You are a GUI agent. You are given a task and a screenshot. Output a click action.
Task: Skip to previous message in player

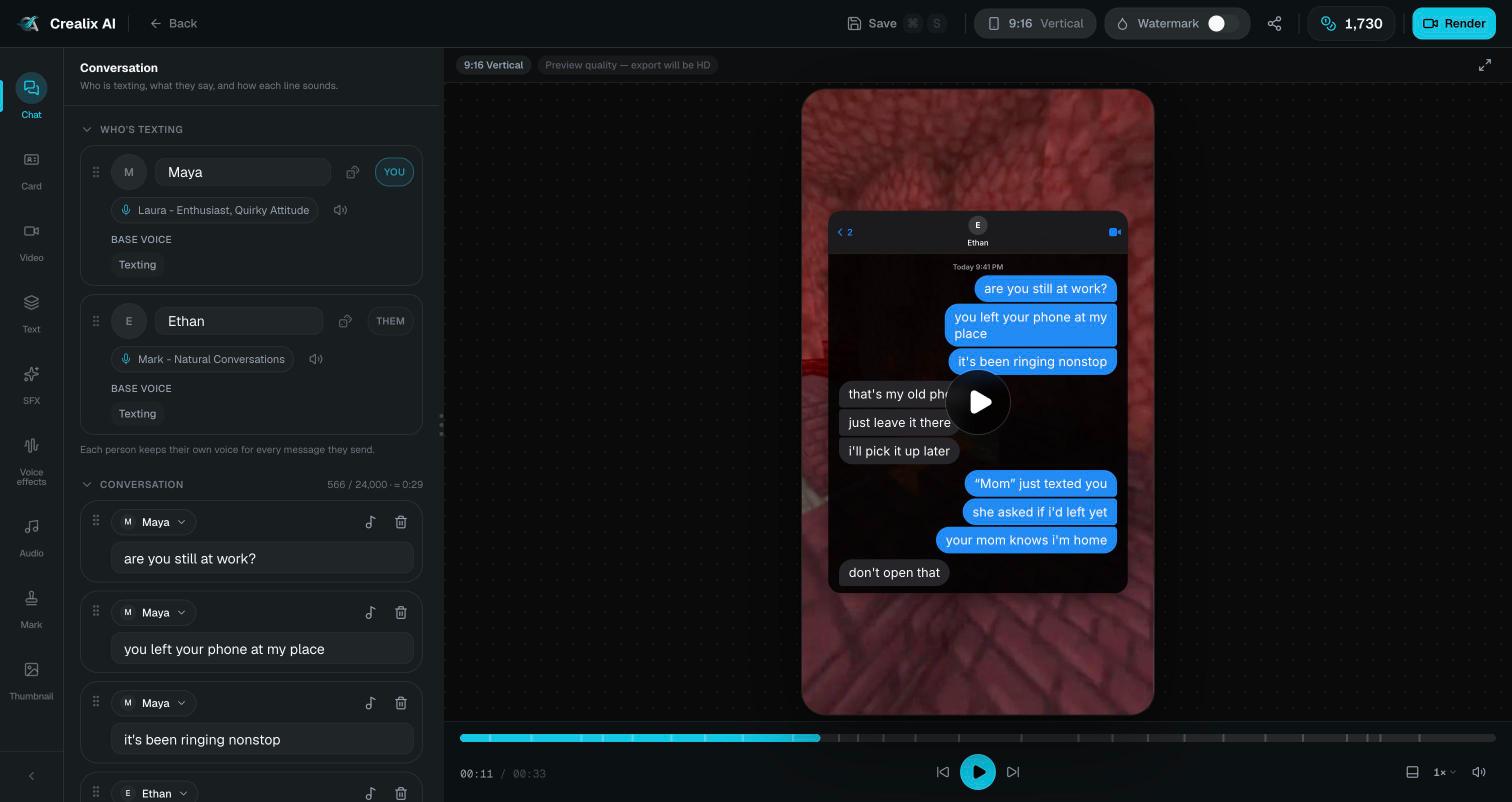coord(942,772)
